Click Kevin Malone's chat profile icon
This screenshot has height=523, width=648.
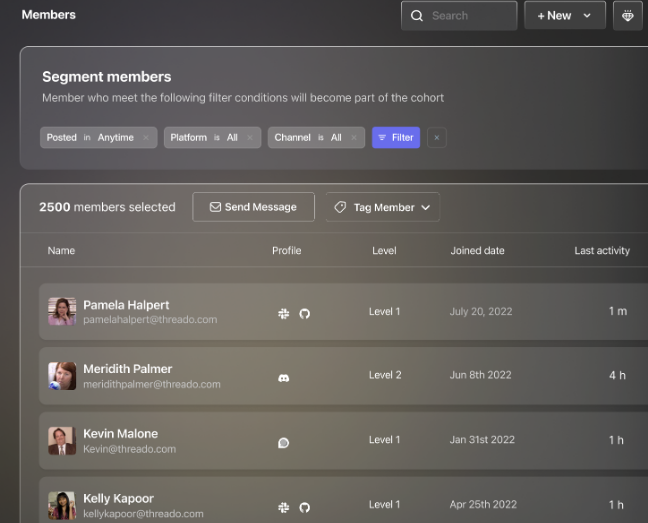pyautogui.click(x=284, y=442)
